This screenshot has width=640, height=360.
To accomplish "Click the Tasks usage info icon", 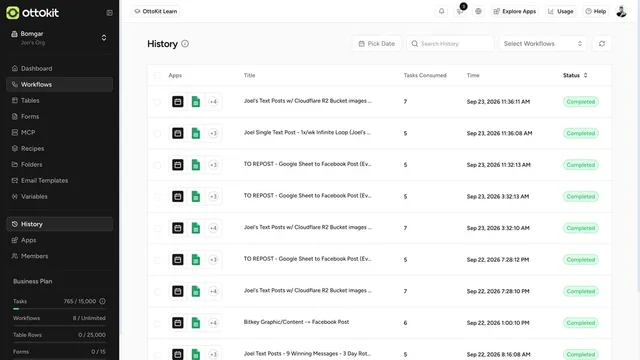I will [102, 301].
